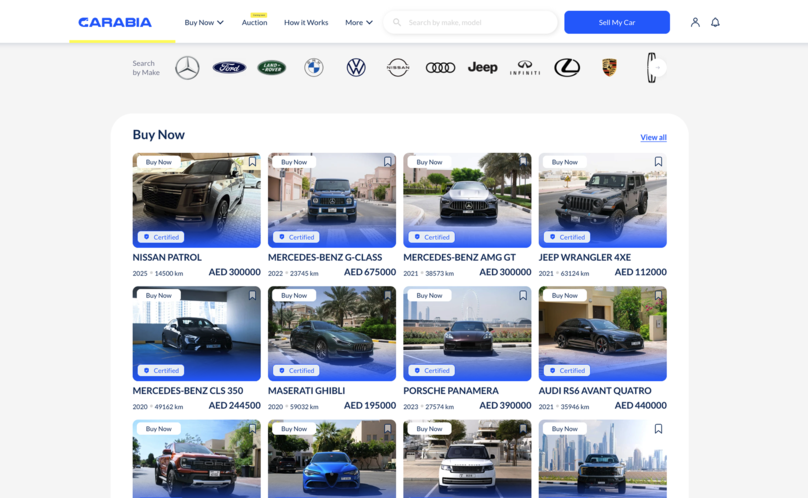Click the Mercedes-Benz logo in make search
Viewport: 808px width, 498px height.
click(x=187, y=67)
